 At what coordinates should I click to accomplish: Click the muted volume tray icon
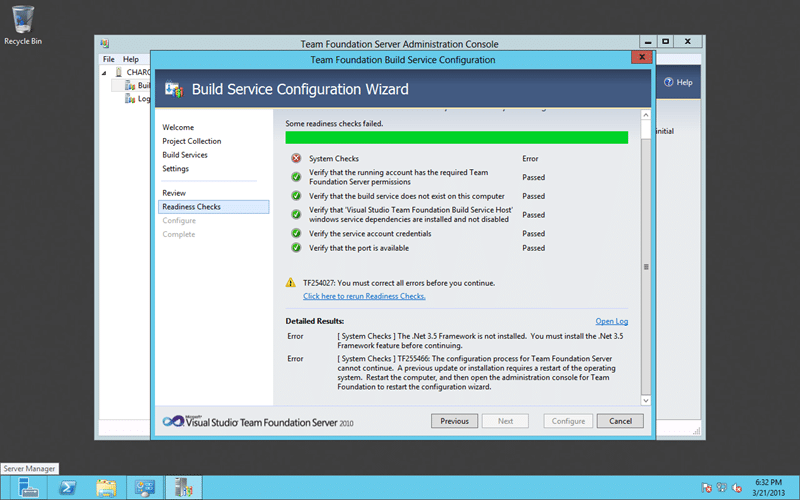(x=737, y=487)
